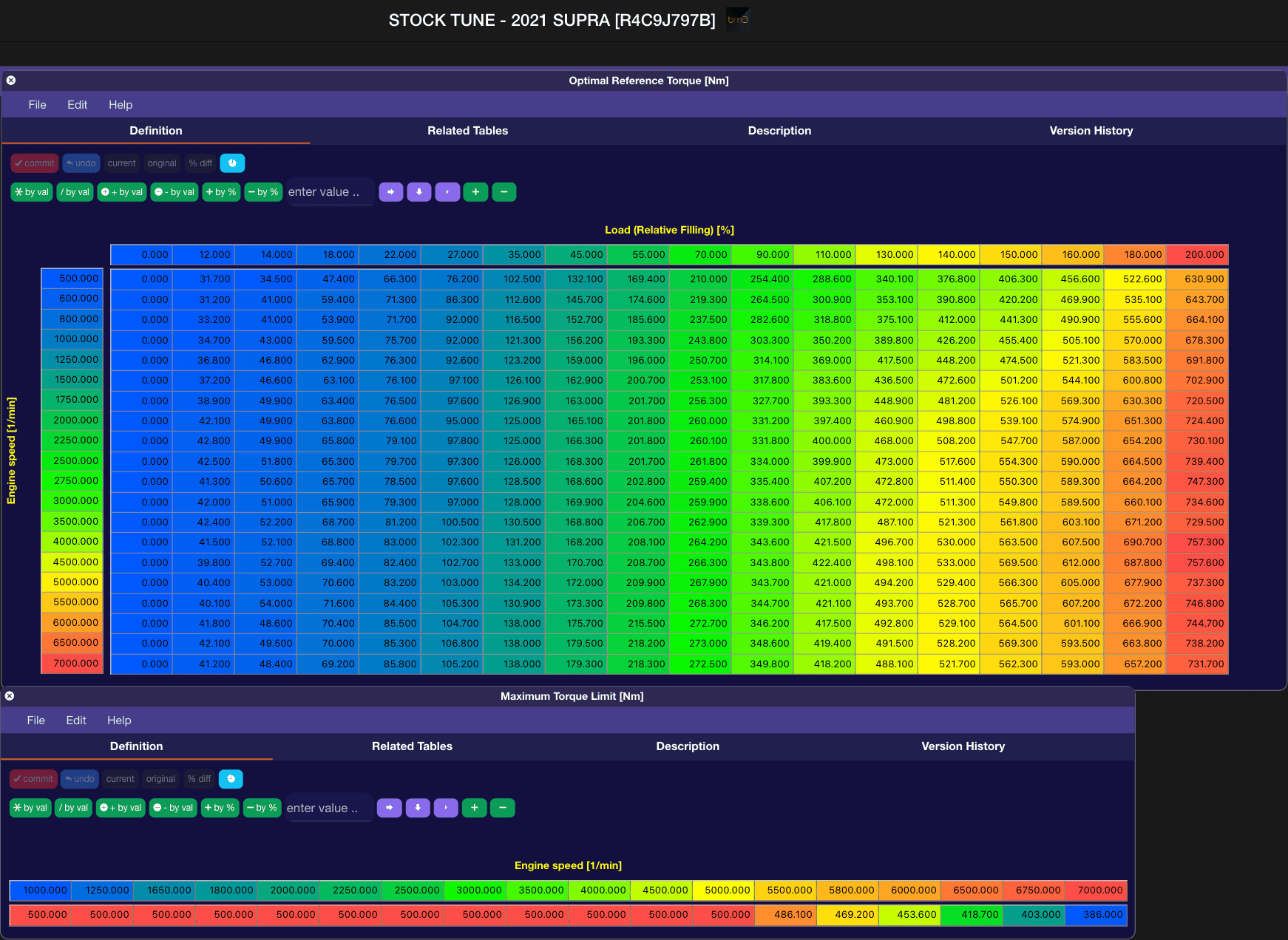Screen dimensions: 1288x940
Task: Switch to Description tab in Optimal Reference Torque
Action: coord(779,131)
